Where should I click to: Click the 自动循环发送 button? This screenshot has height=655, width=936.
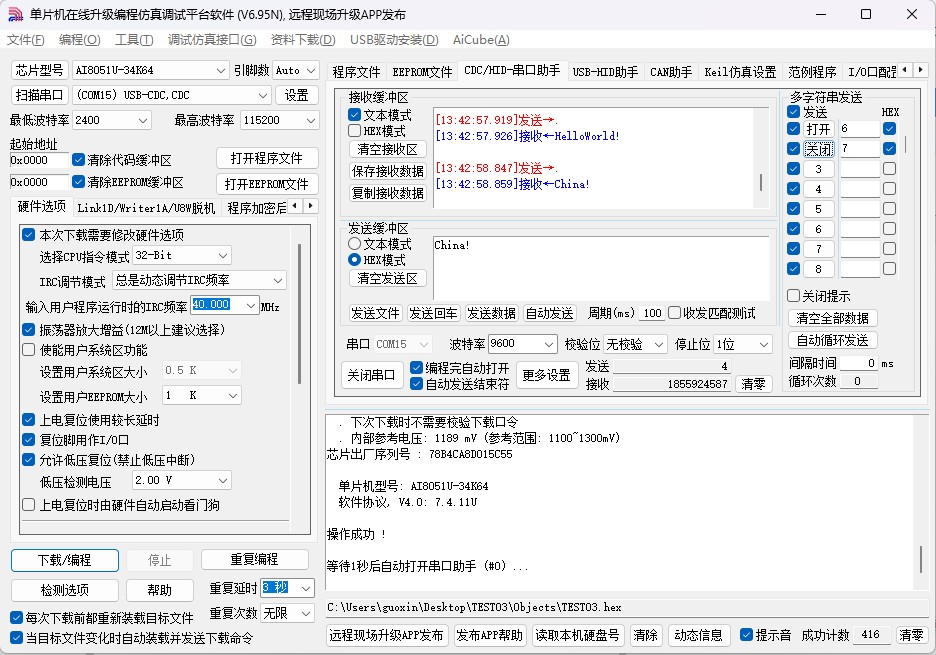click(x=832, y=340)
